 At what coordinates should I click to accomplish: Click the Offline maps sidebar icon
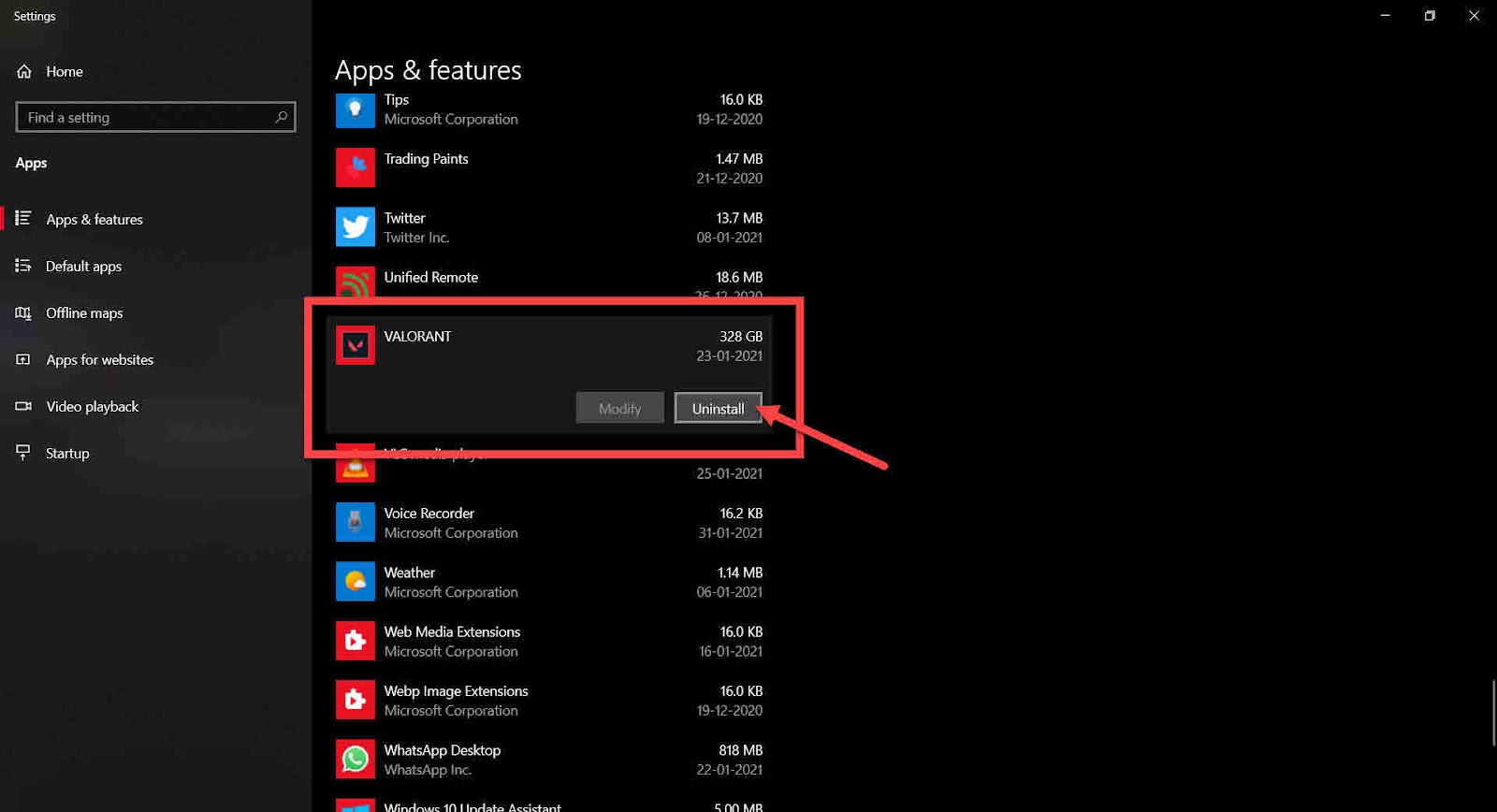coord(23,312)
